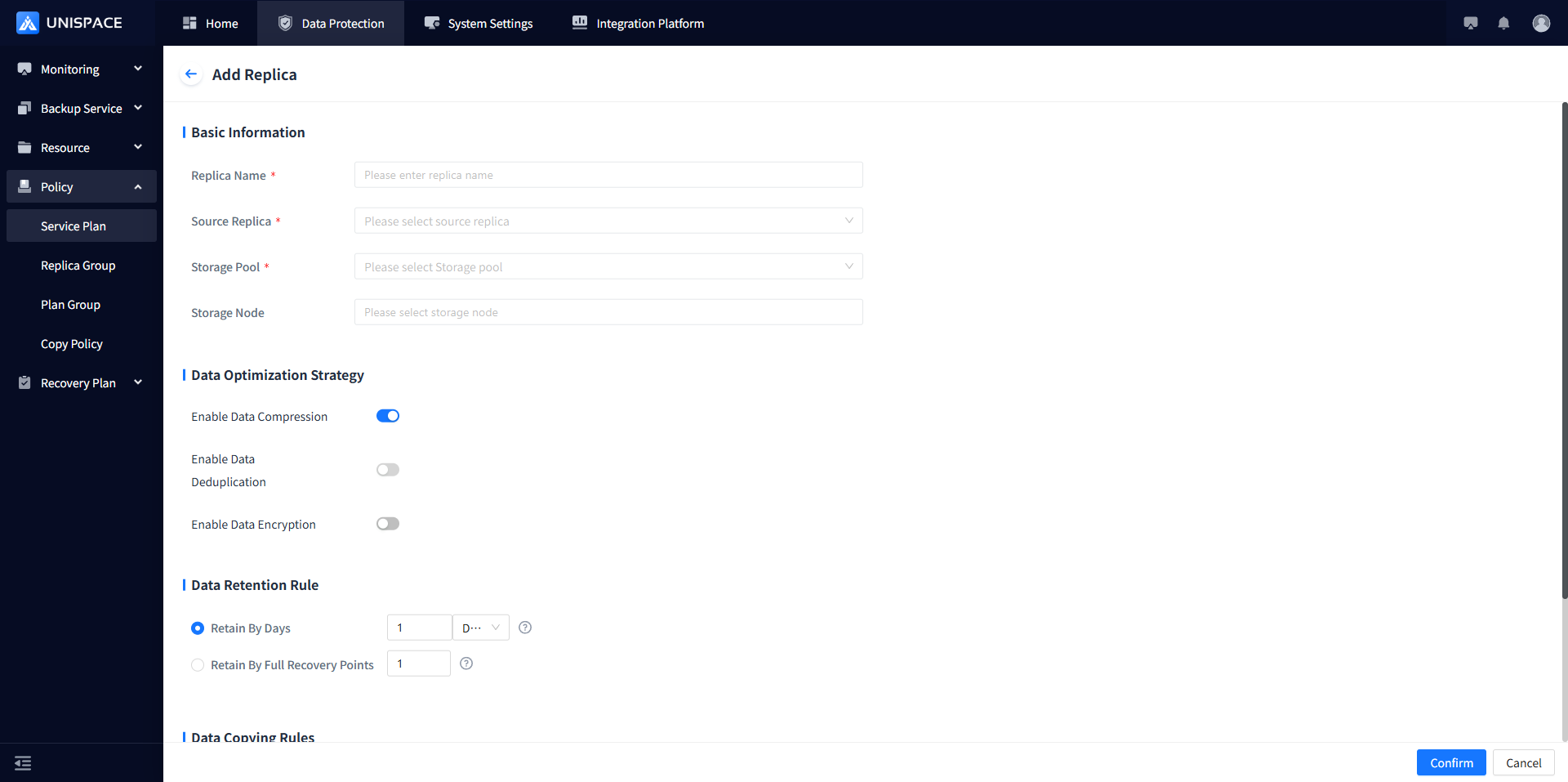The width and height of the screenshot is (1568, 782).
Task: Click the Data Retention Rule heading
Action: tap(255, 585)
